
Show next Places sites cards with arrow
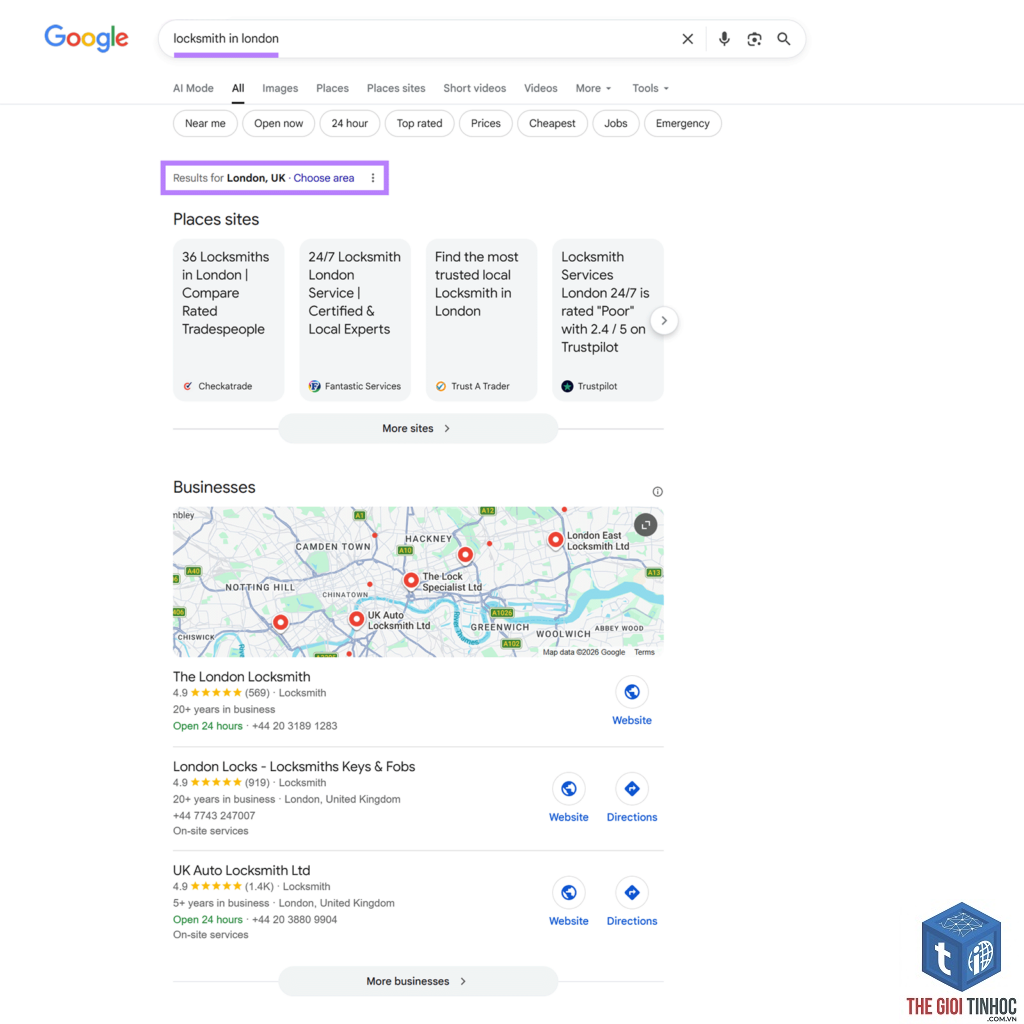(x=664, y=321)
